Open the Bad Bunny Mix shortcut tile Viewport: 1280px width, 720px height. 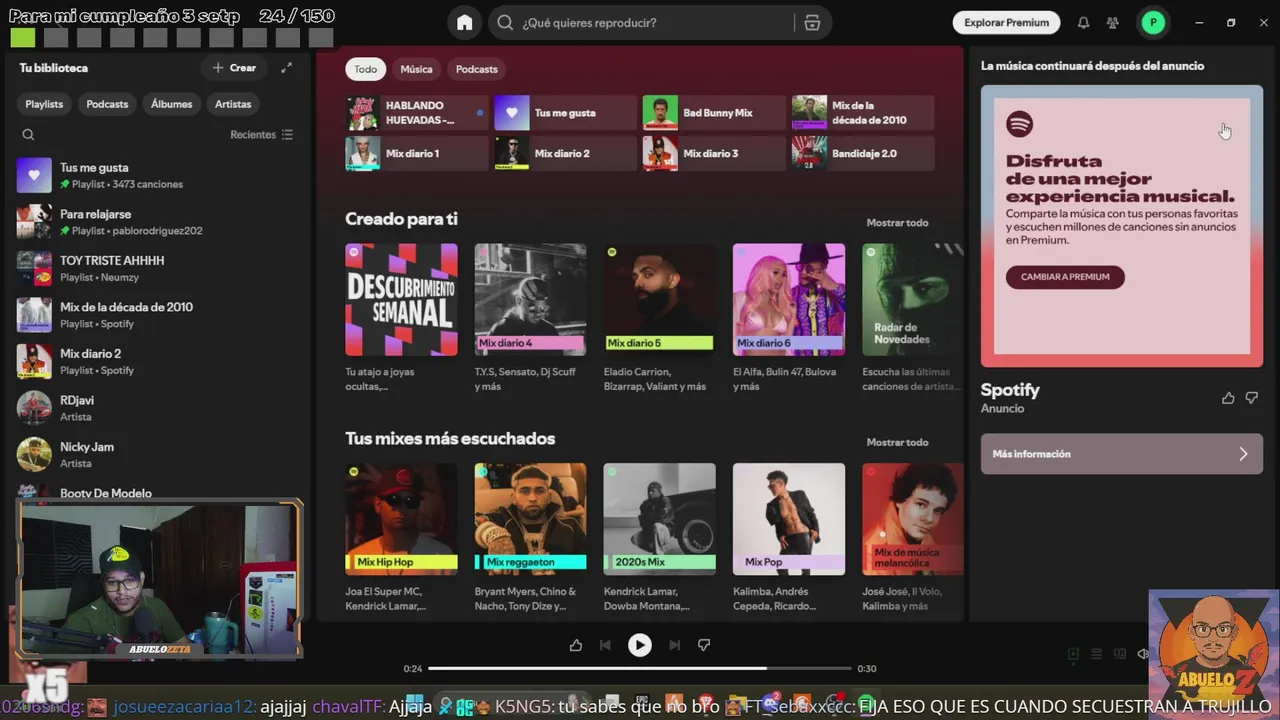714,113
